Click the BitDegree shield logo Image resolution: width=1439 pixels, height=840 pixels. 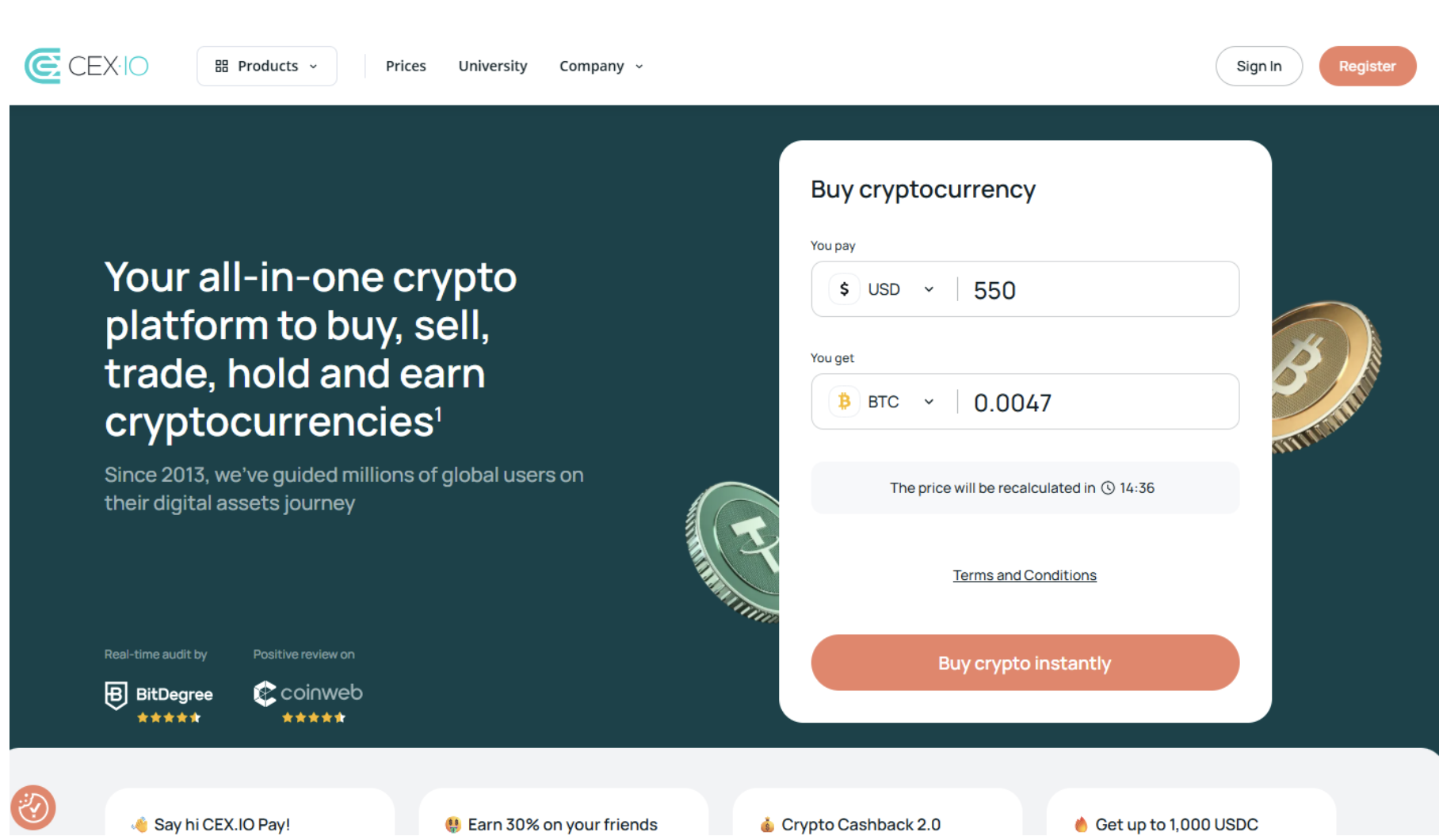[x=116, y=695]
